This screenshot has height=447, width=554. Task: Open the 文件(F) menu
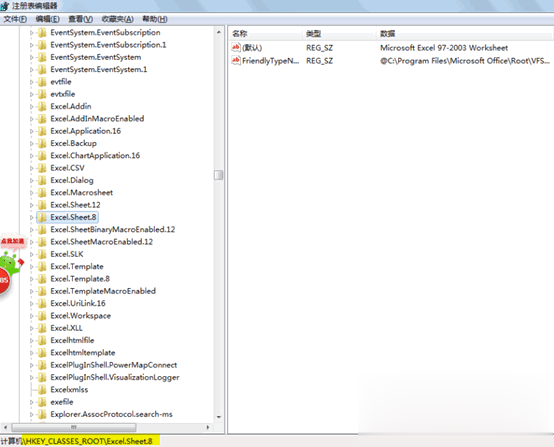15,19
